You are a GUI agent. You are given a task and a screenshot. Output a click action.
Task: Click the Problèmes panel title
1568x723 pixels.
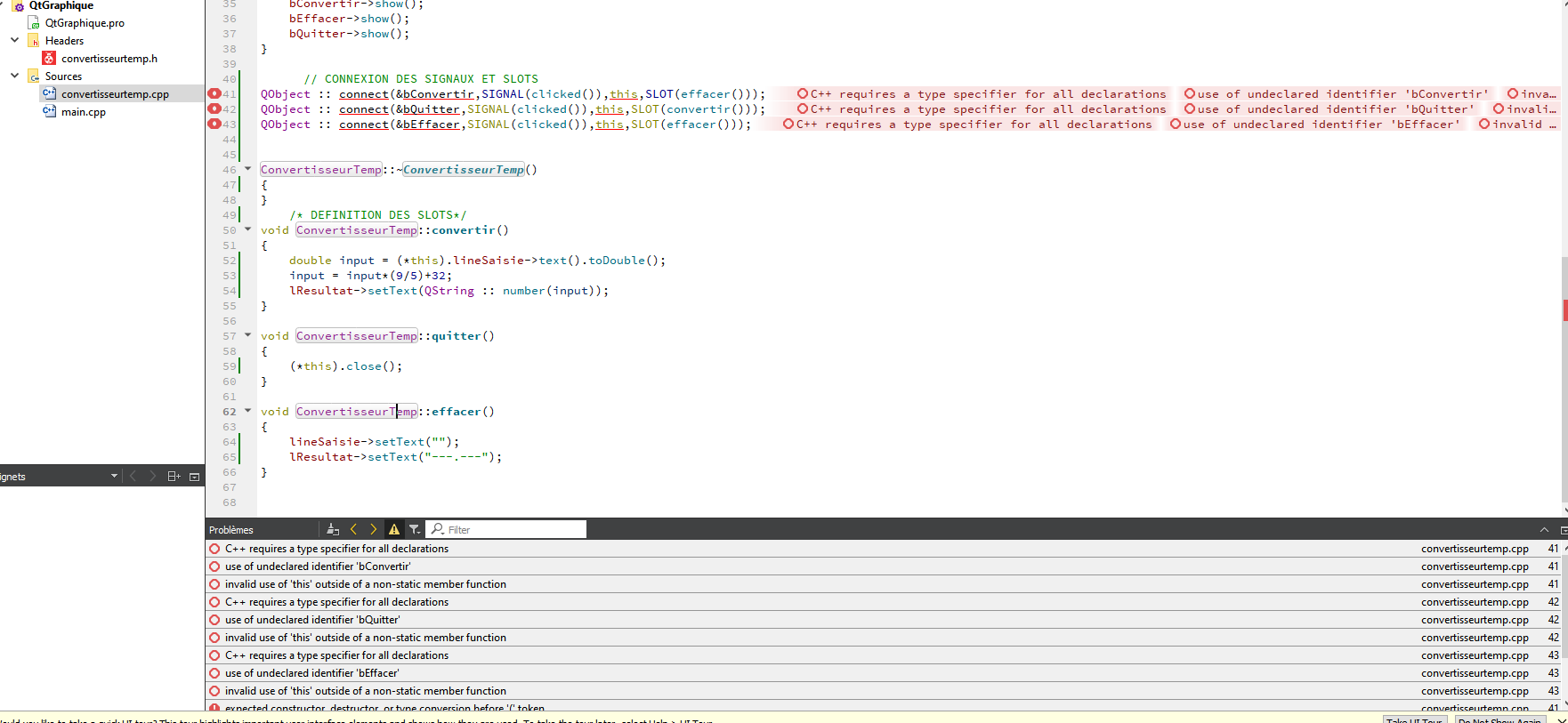click(231, 530)
